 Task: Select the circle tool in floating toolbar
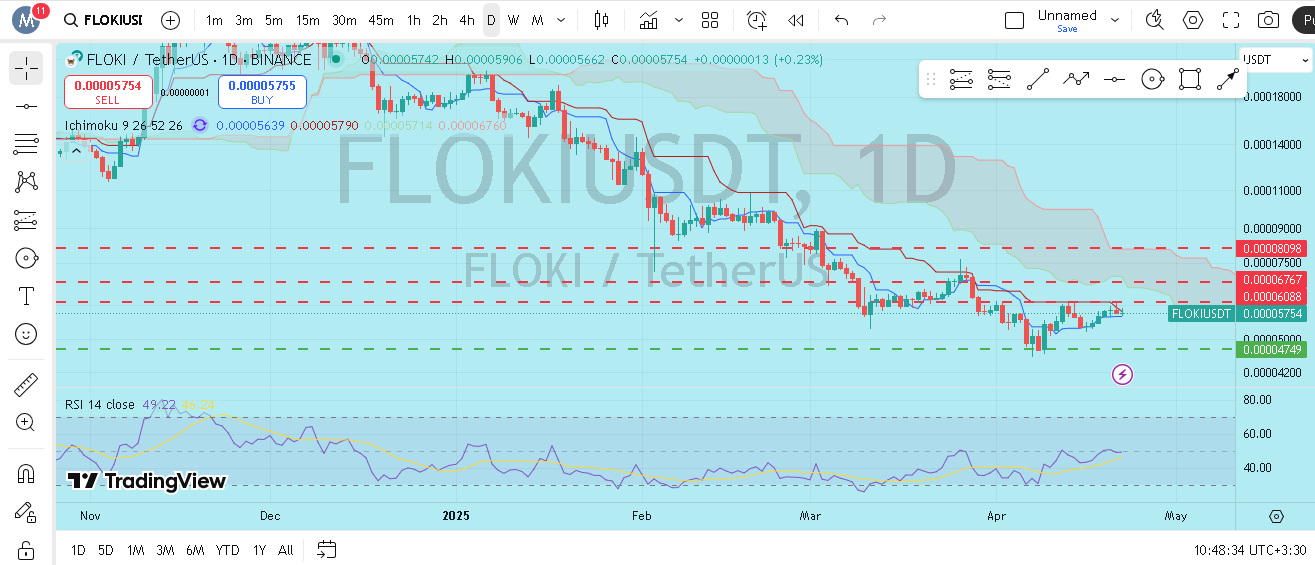click(1152, 79)
